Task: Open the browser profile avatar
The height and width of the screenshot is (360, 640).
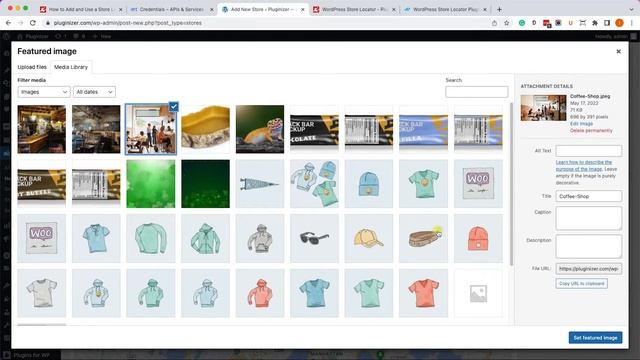Action: [x=619, y=23]
